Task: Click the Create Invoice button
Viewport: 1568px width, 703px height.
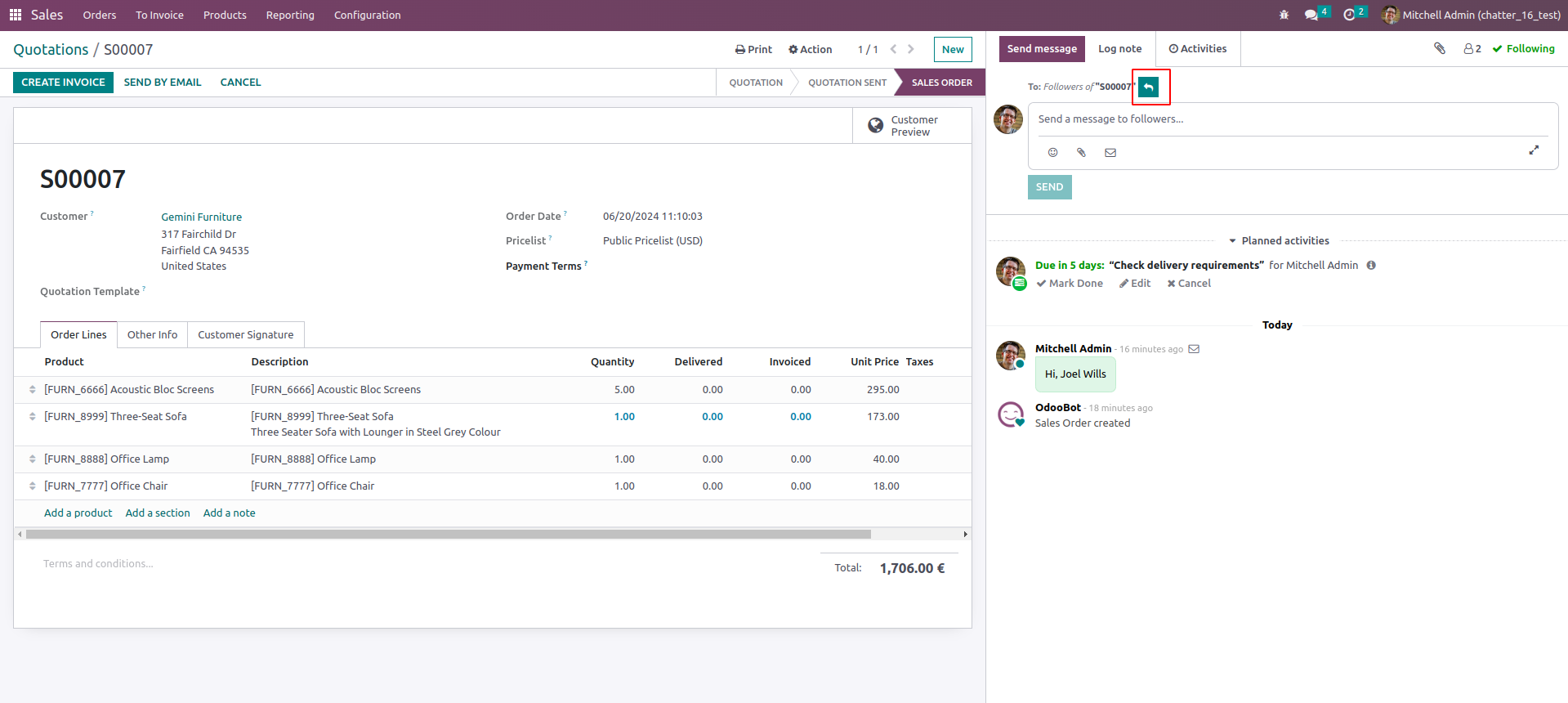Action: pos(63,83)
